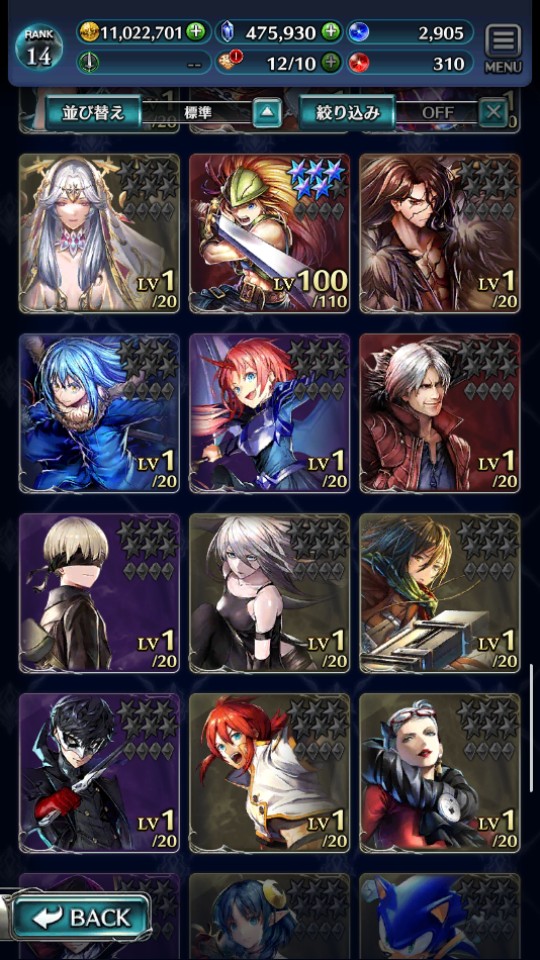The height and width of the screenshot is (960, 540).
Task: Expand the sort order arrow next to 標準
Action: [x=267, y=113]
